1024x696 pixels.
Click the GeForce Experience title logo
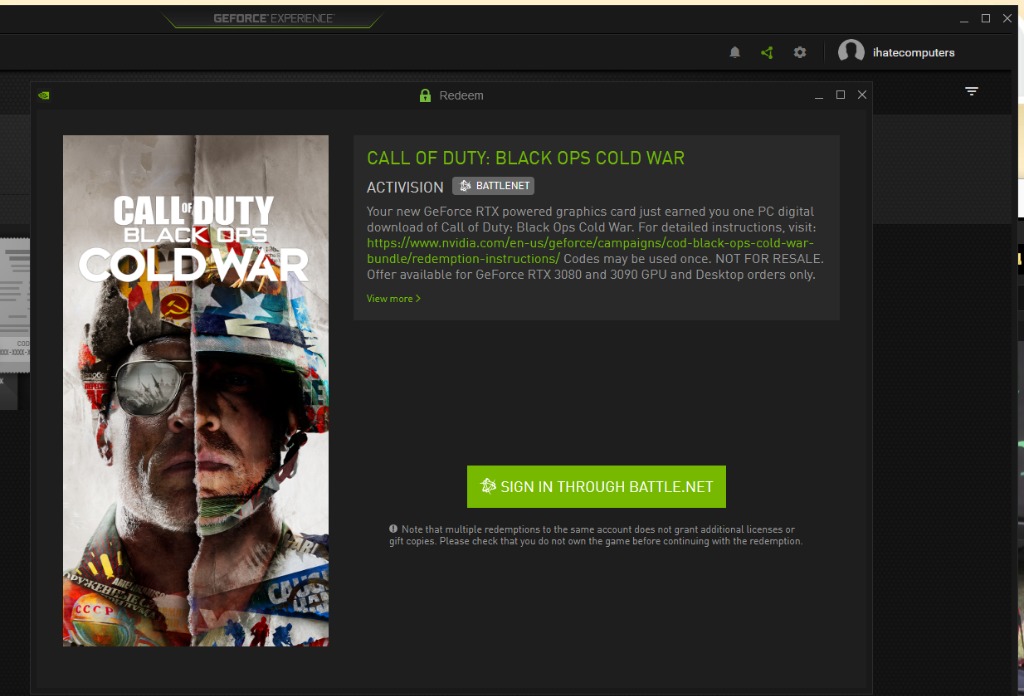tap(273, 18)
